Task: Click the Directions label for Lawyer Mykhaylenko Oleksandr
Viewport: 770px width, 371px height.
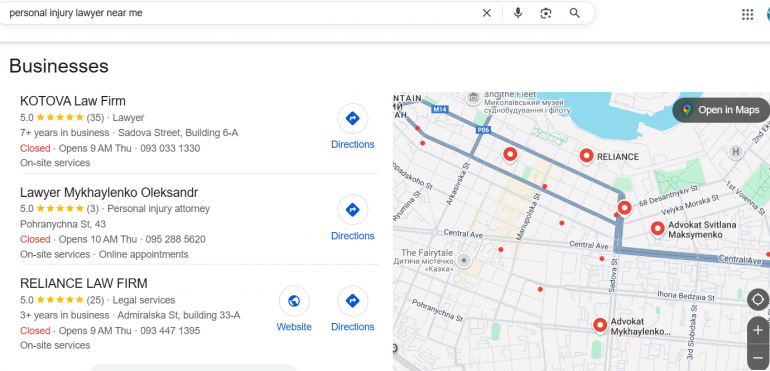Action: tap(353, 236)
